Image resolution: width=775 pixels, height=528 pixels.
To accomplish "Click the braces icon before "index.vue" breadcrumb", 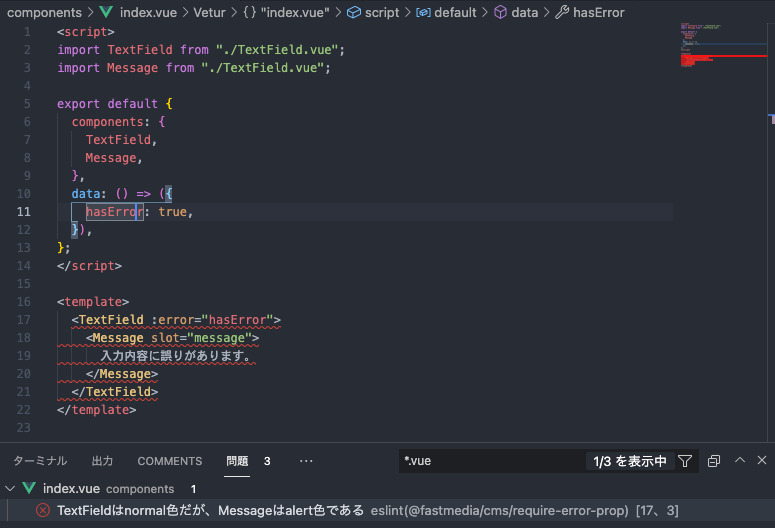I will pyautogui.click(x=250, y=12).
